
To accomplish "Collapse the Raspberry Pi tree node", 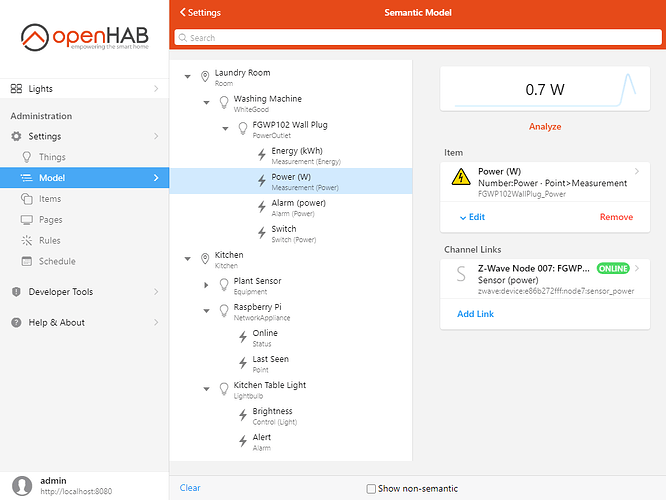I will [206, 311].
